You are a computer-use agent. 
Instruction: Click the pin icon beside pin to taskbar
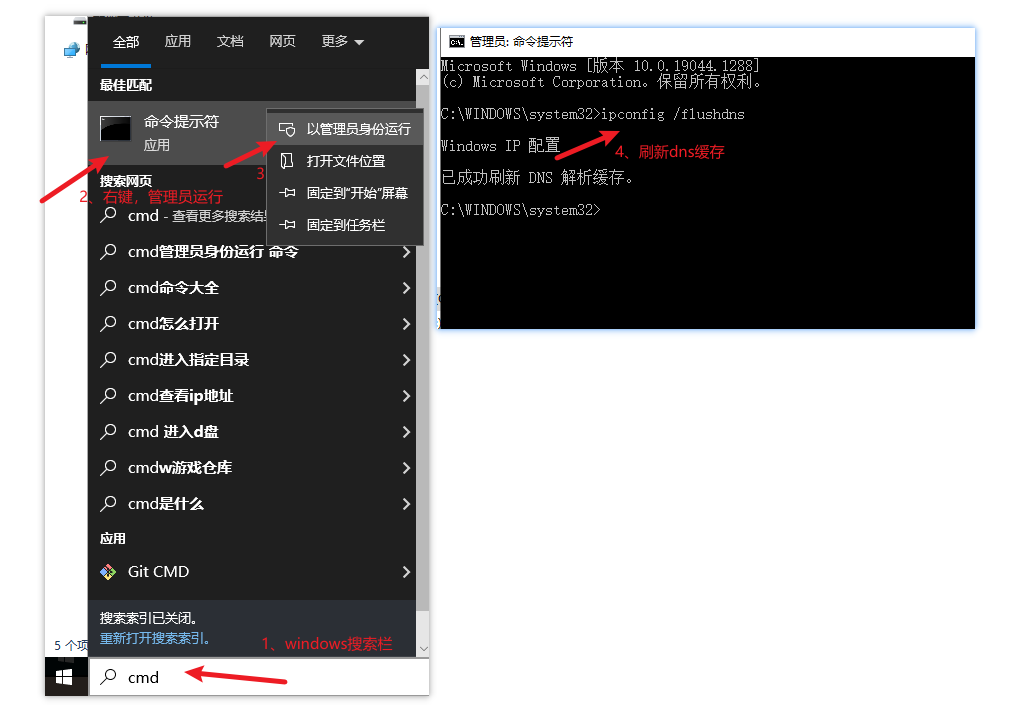(x=287, y=224)
